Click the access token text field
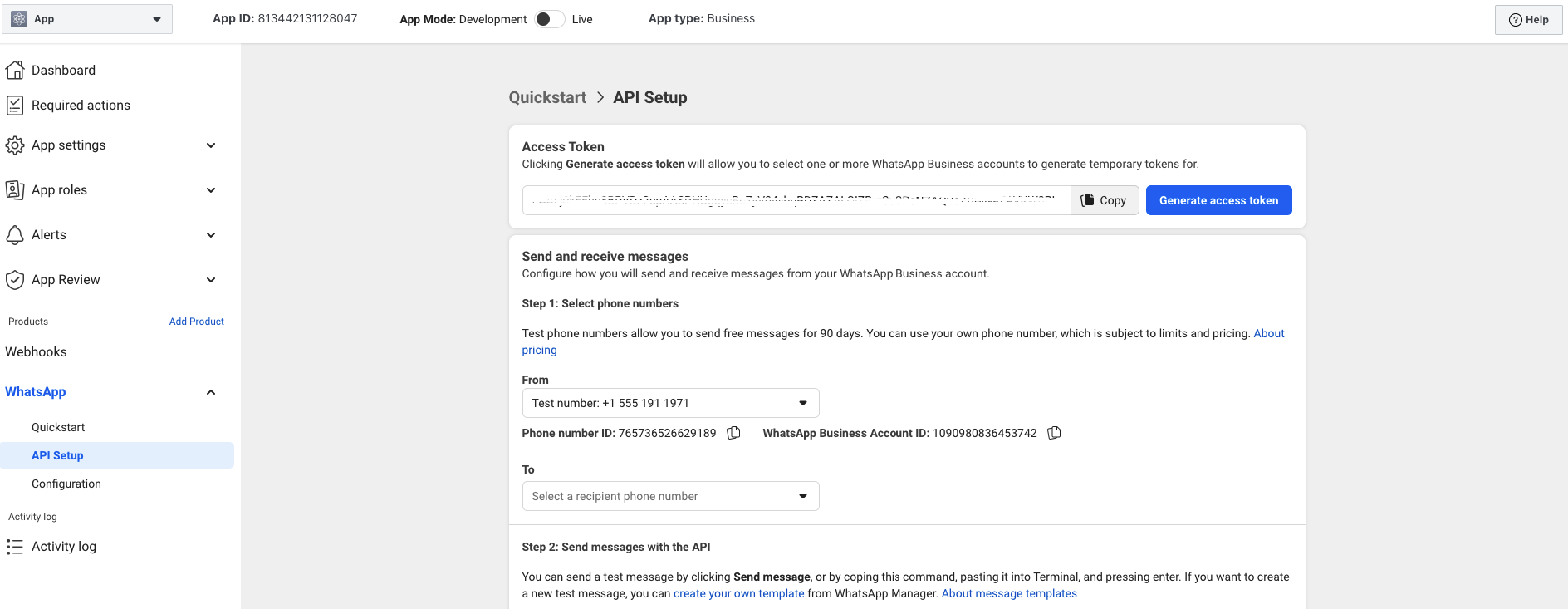1568x609 pixels. pos(796,200)
